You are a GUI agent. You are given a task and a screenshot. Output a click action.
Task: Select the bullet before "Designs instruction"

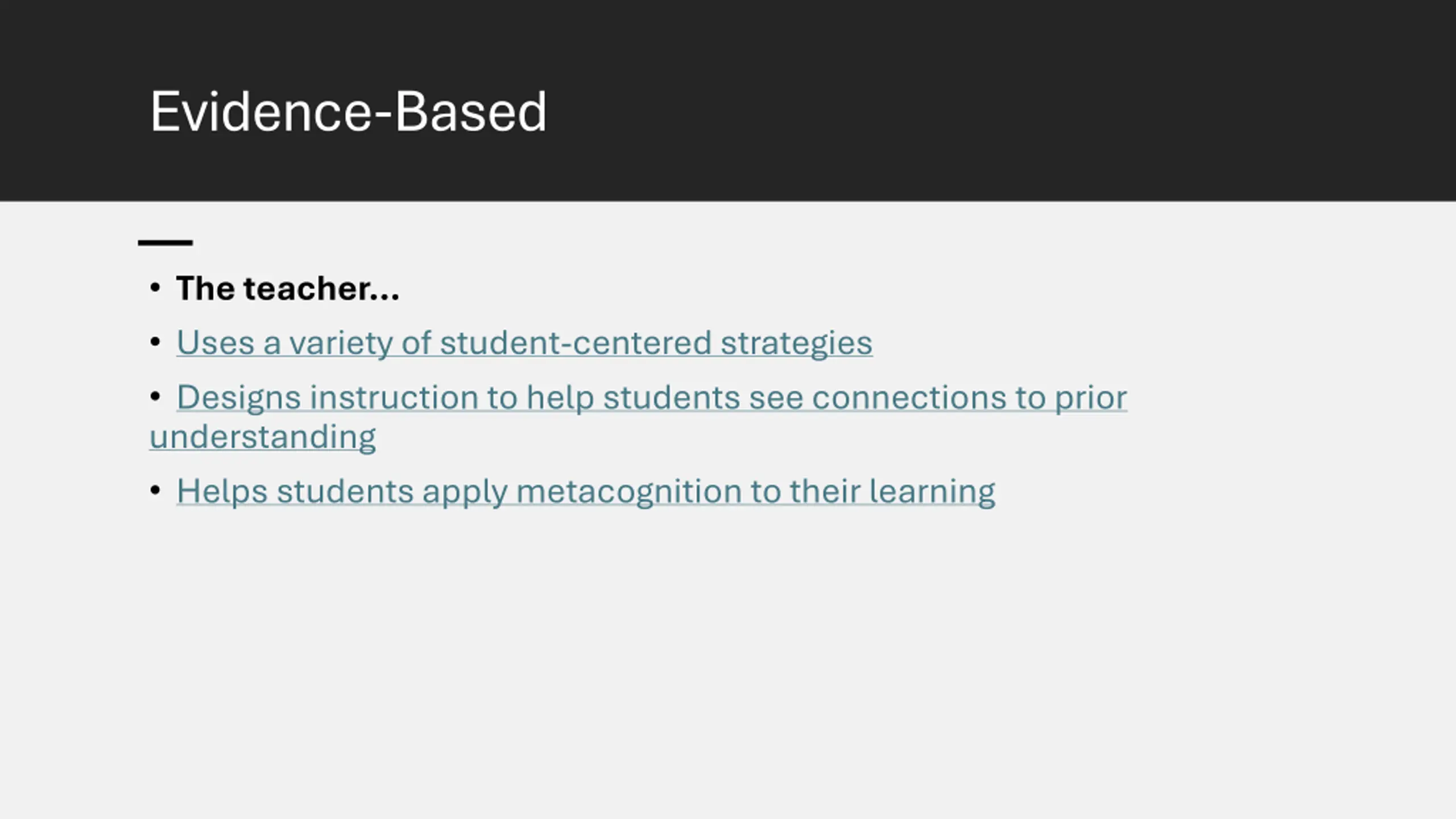tap(155, 396)
